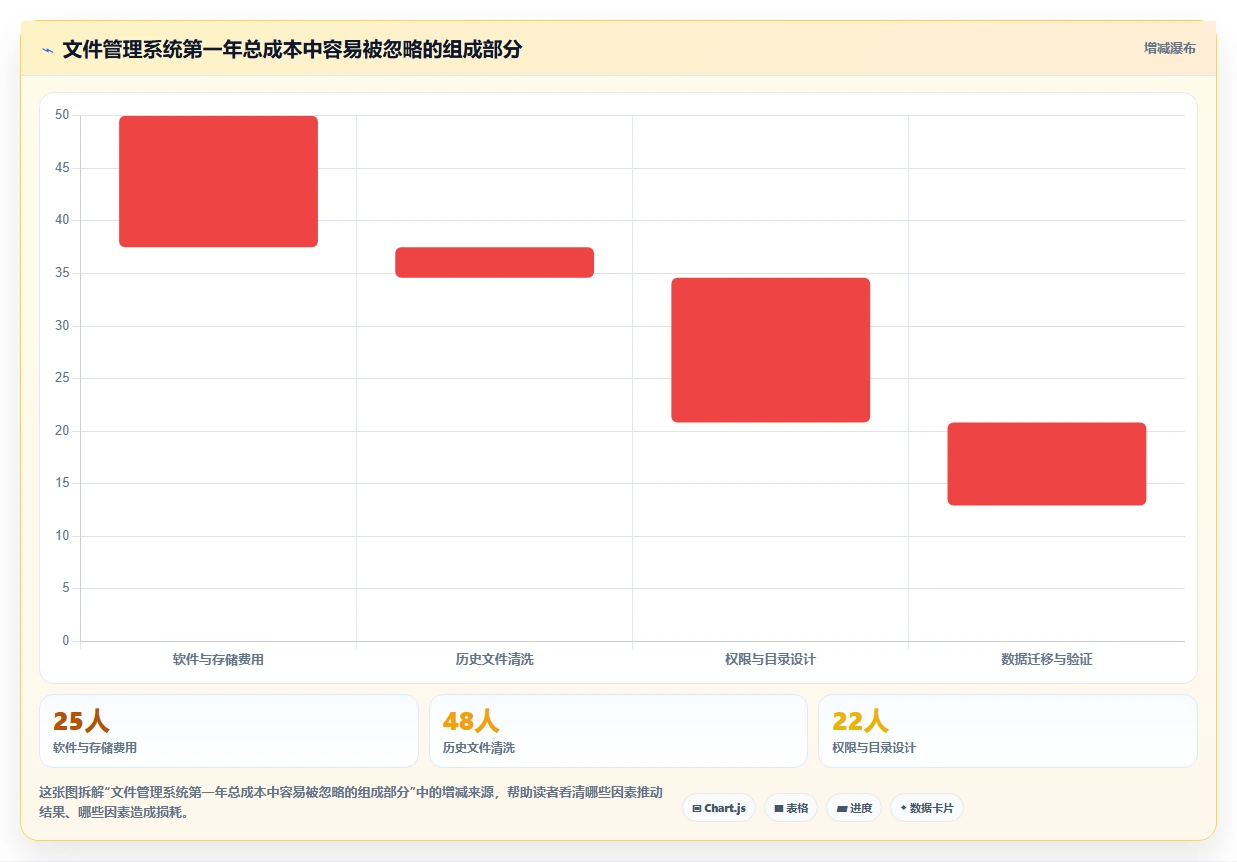Click the lightning icon beside the title
Image resolution: width=1237 pixels, height=862 pixels.
click(x=47, y=49)
